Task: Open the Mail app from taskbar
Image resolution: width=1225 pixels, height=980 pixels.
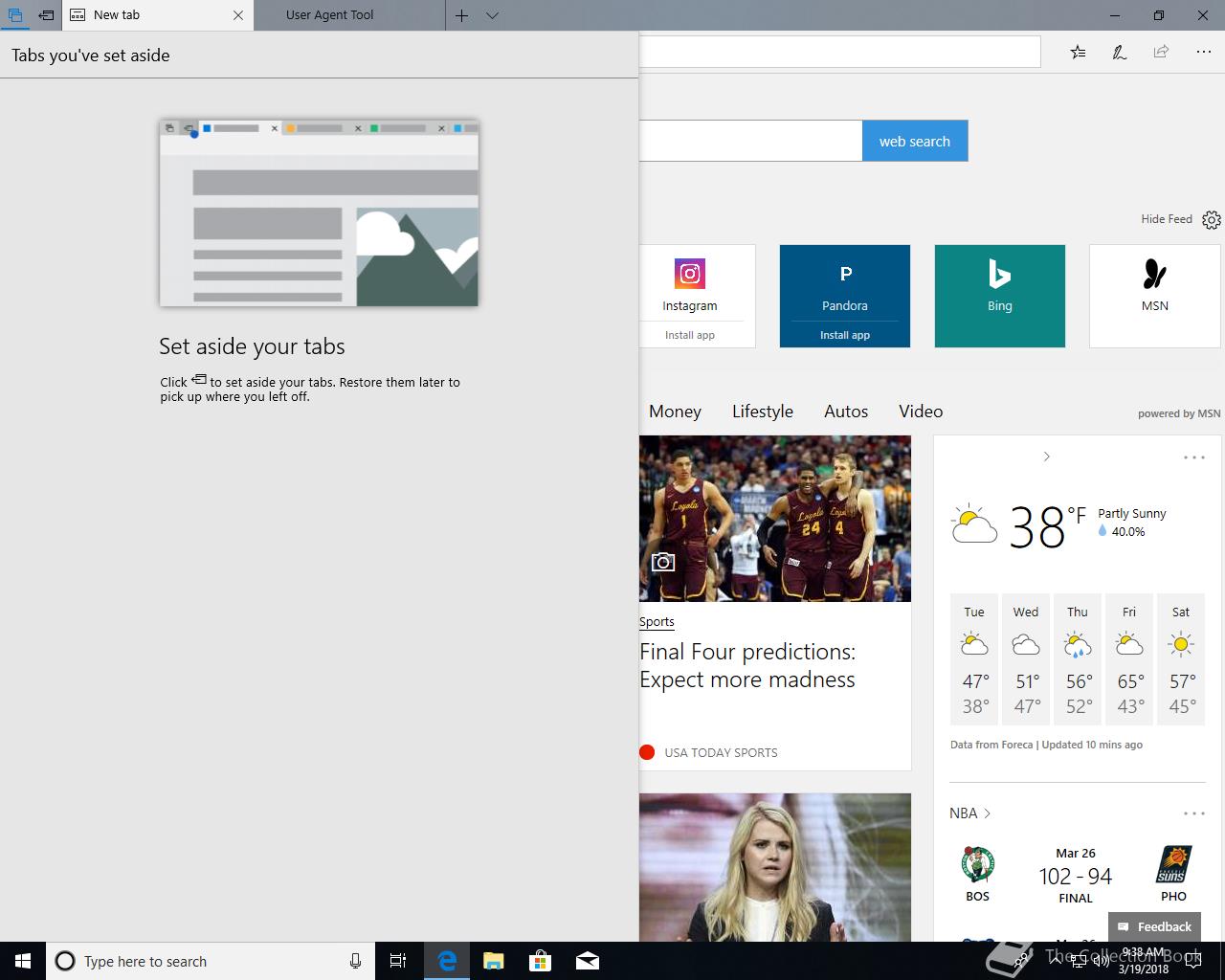Action: pyautogui.click(x=588, y=961)
